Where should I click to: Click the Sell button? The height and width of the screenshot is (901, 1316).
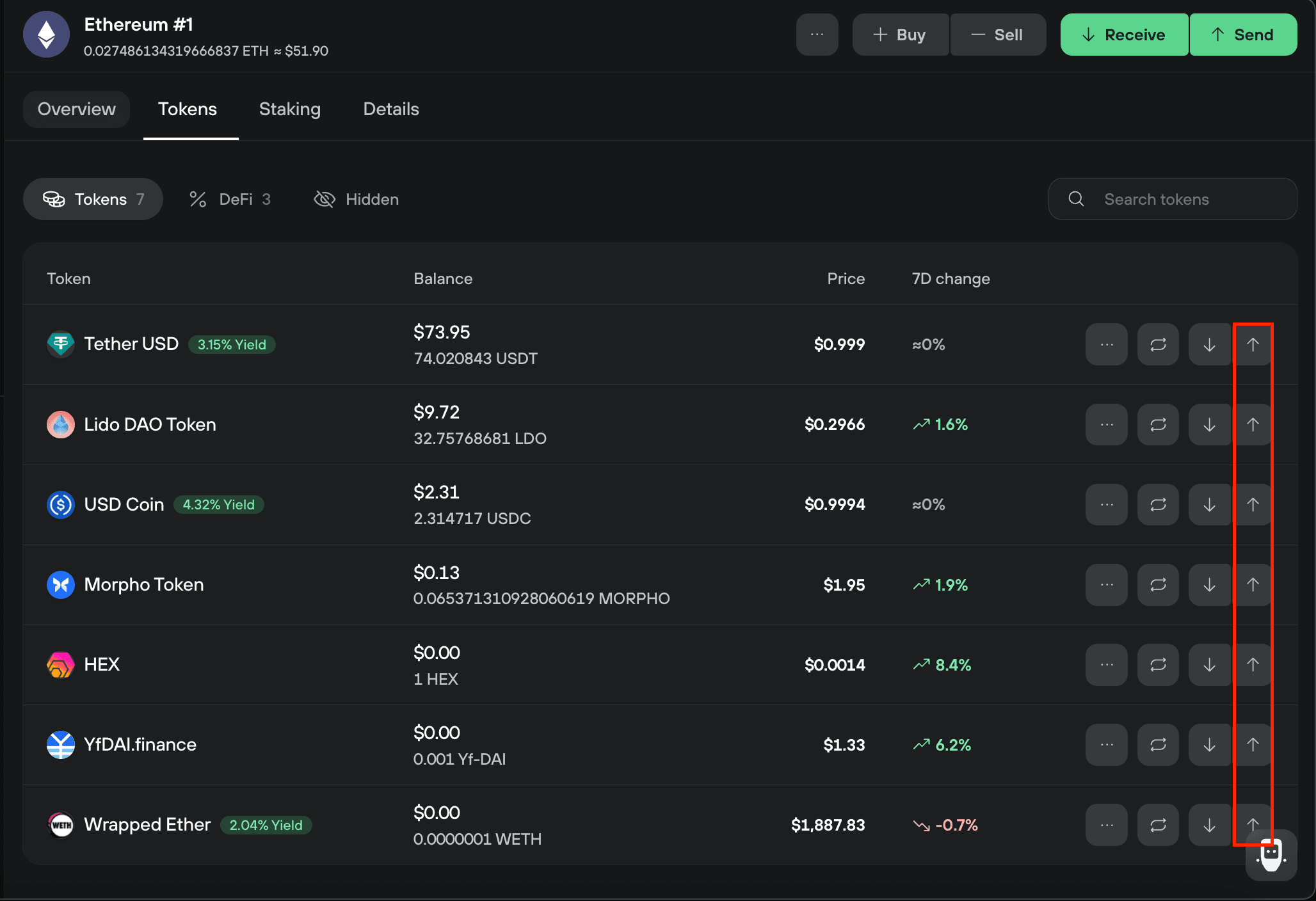[x=998, y=35]
